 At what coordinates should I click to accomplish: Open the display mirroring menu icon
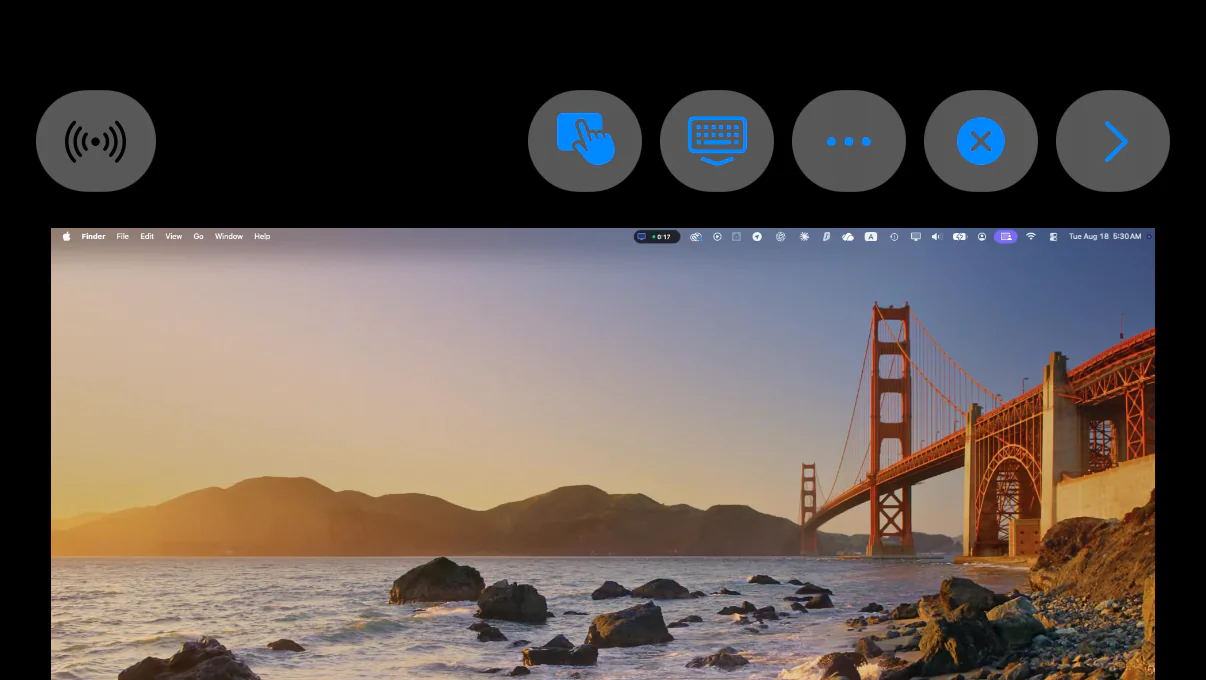click(915, 237)
